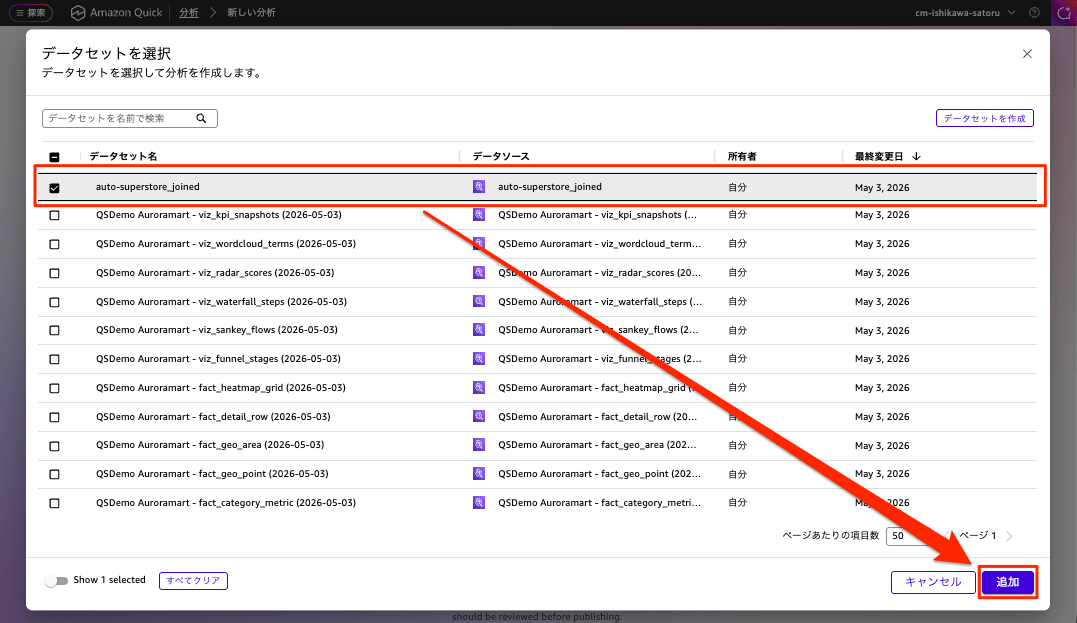Click データセットを作成 button
The height and width of the screenshot is (623, 1077).
[984, 118]
